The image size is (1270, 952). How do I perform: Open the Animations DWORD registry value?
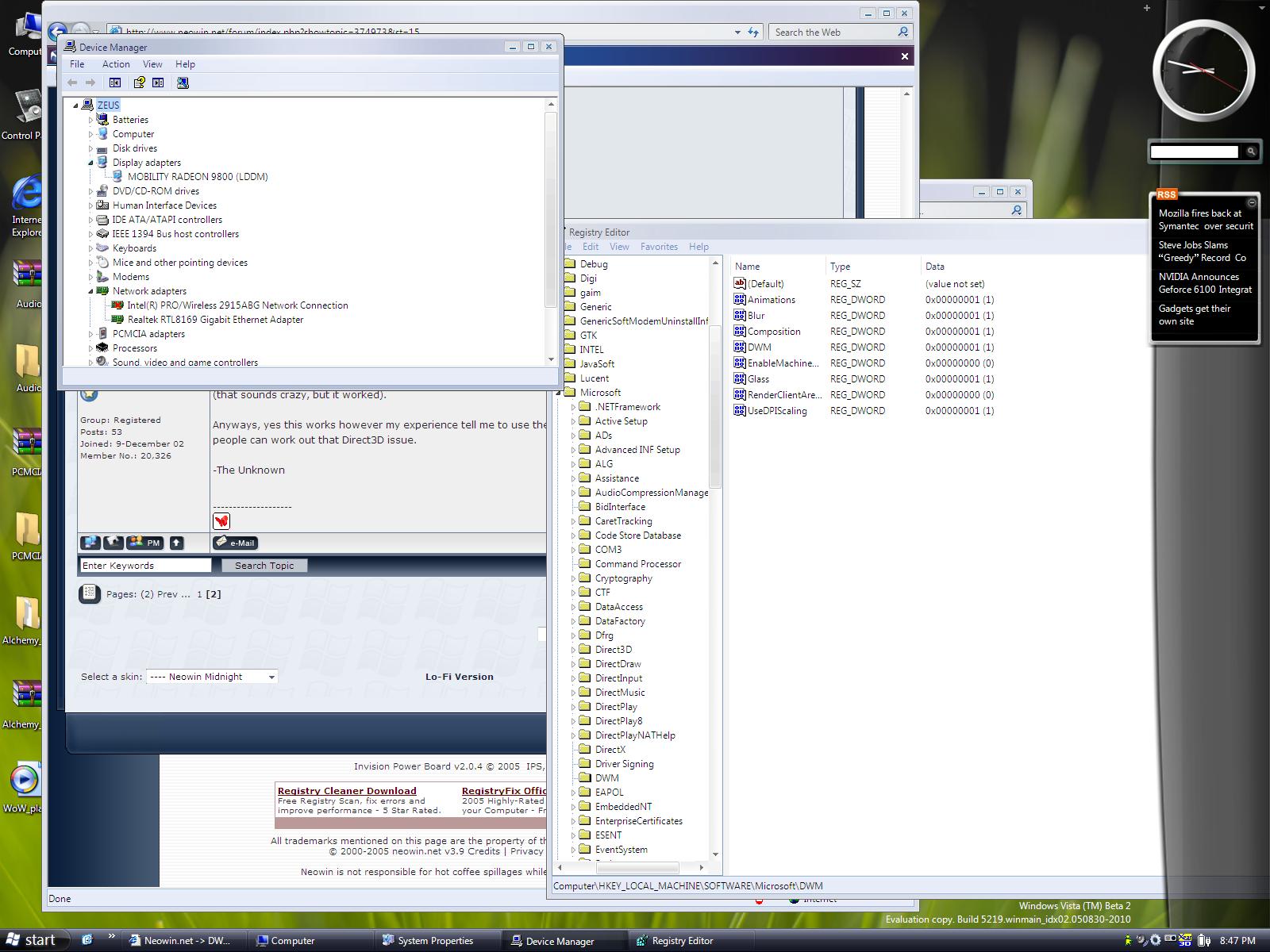pos(771,300)
